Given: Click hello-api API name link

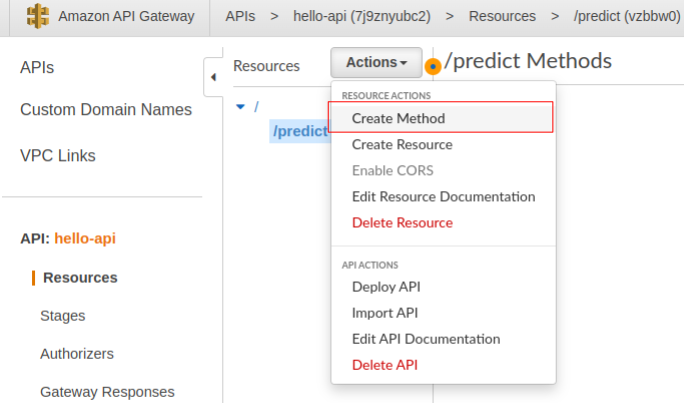Looking at the screenshot, I should tap(85, 239).
